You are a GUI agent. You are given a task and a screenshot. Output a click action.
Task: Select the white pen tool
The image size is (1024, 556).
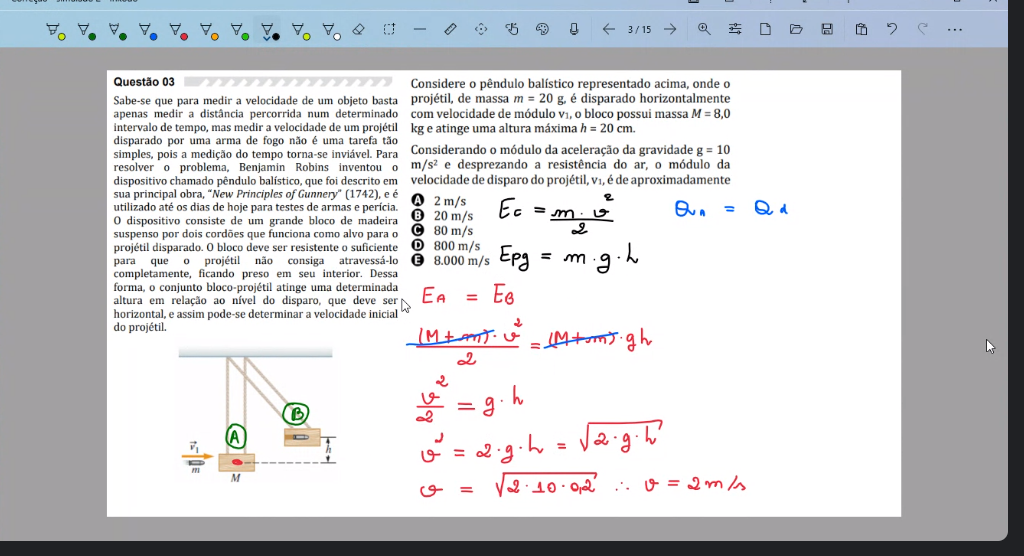click(331, 30)
